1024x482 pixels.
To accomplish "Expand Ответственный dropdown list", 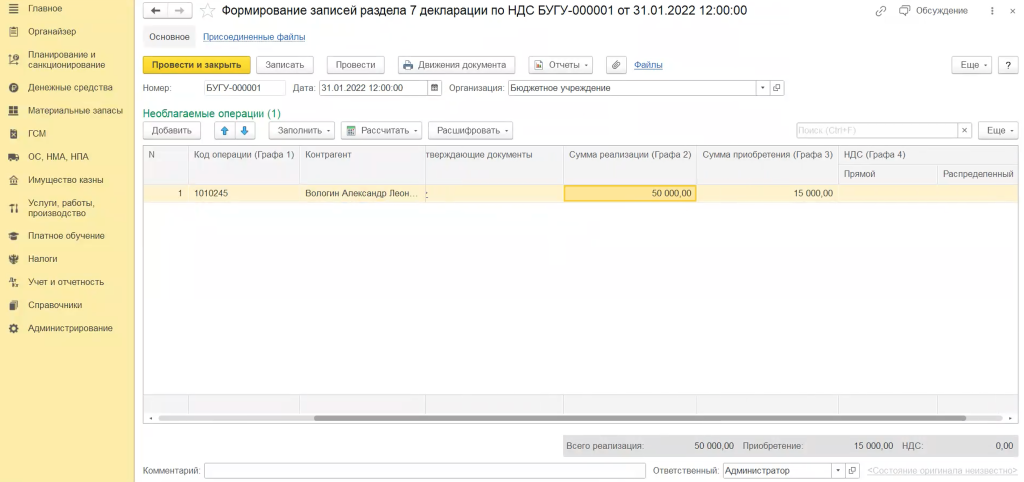I will (x=838, y=470).
